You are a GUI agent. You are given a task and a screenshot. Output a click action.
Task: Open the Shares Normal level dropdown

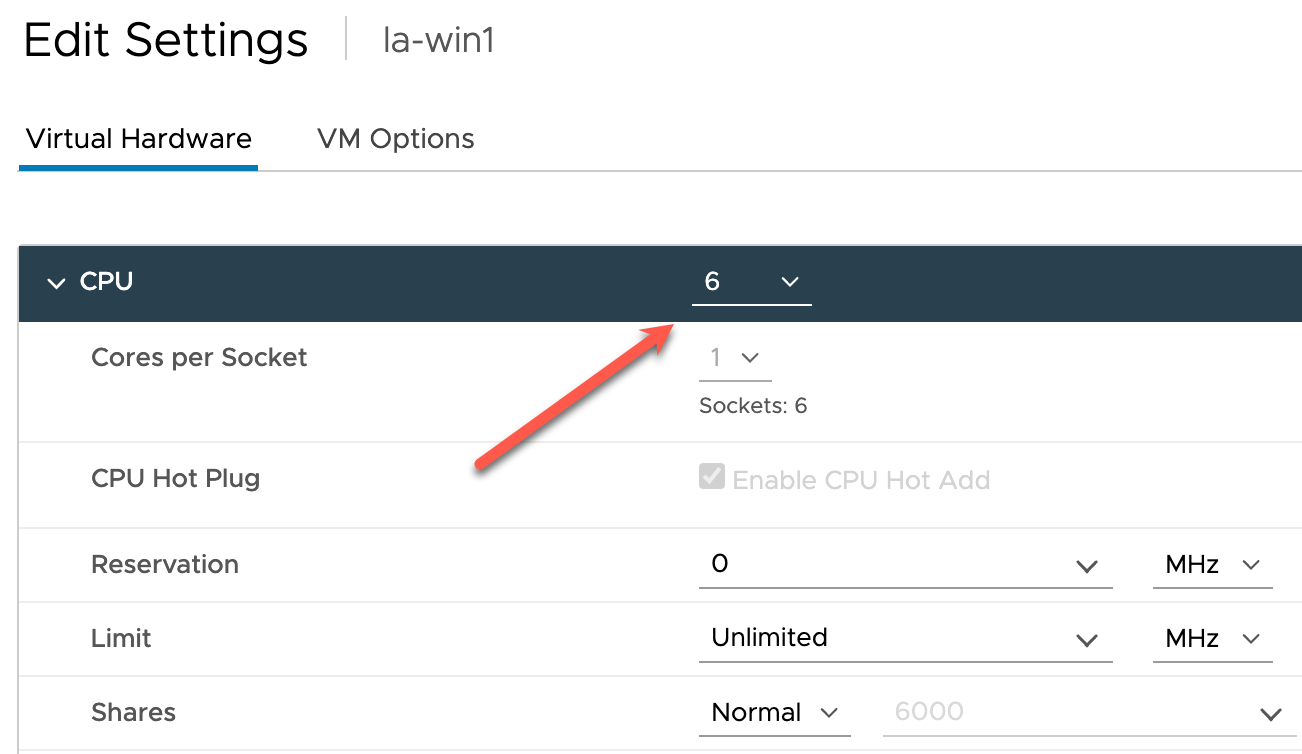click(x=774, y=713)
